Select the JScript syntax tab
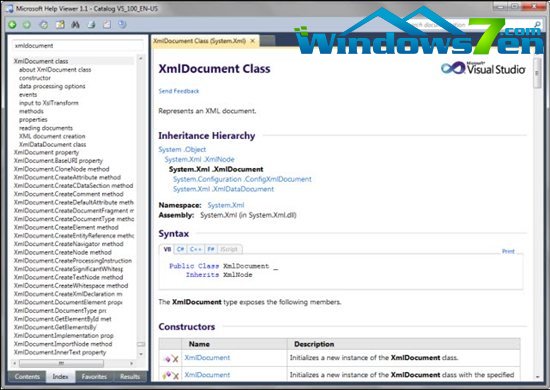This screenshot has height=390, width=550. coord(229,249)
